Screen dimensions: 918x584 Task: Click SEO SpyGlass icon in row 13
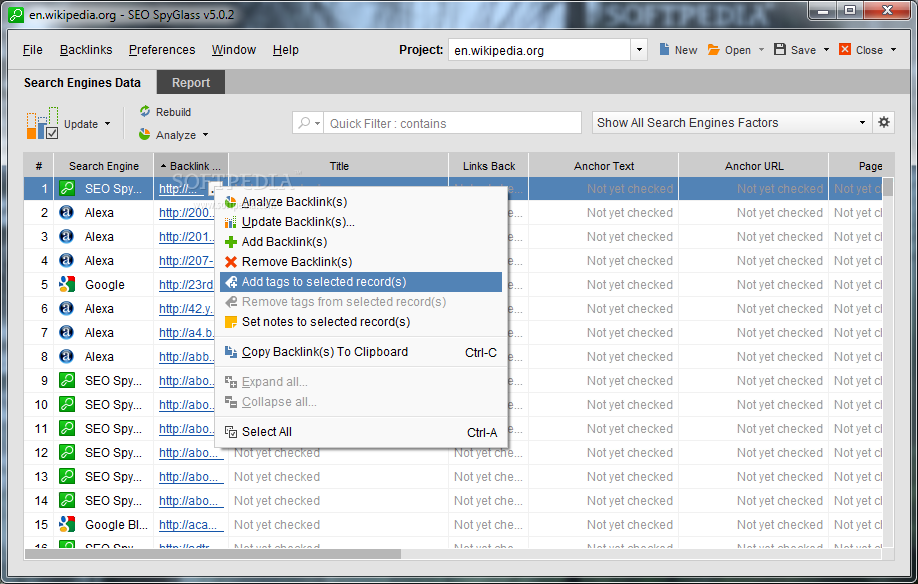pyautogui.click(x=67, y=476)
